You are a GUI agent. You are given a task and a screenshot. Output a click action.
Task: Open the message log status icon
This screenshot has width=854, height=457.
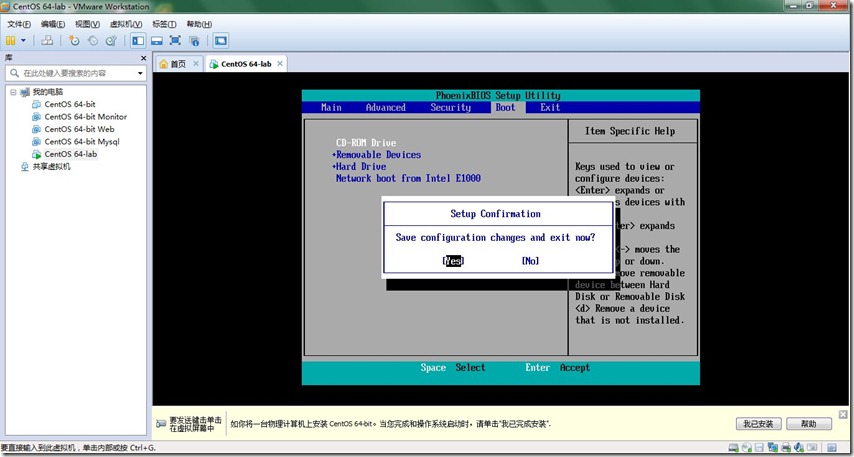[x=832, y=447]
